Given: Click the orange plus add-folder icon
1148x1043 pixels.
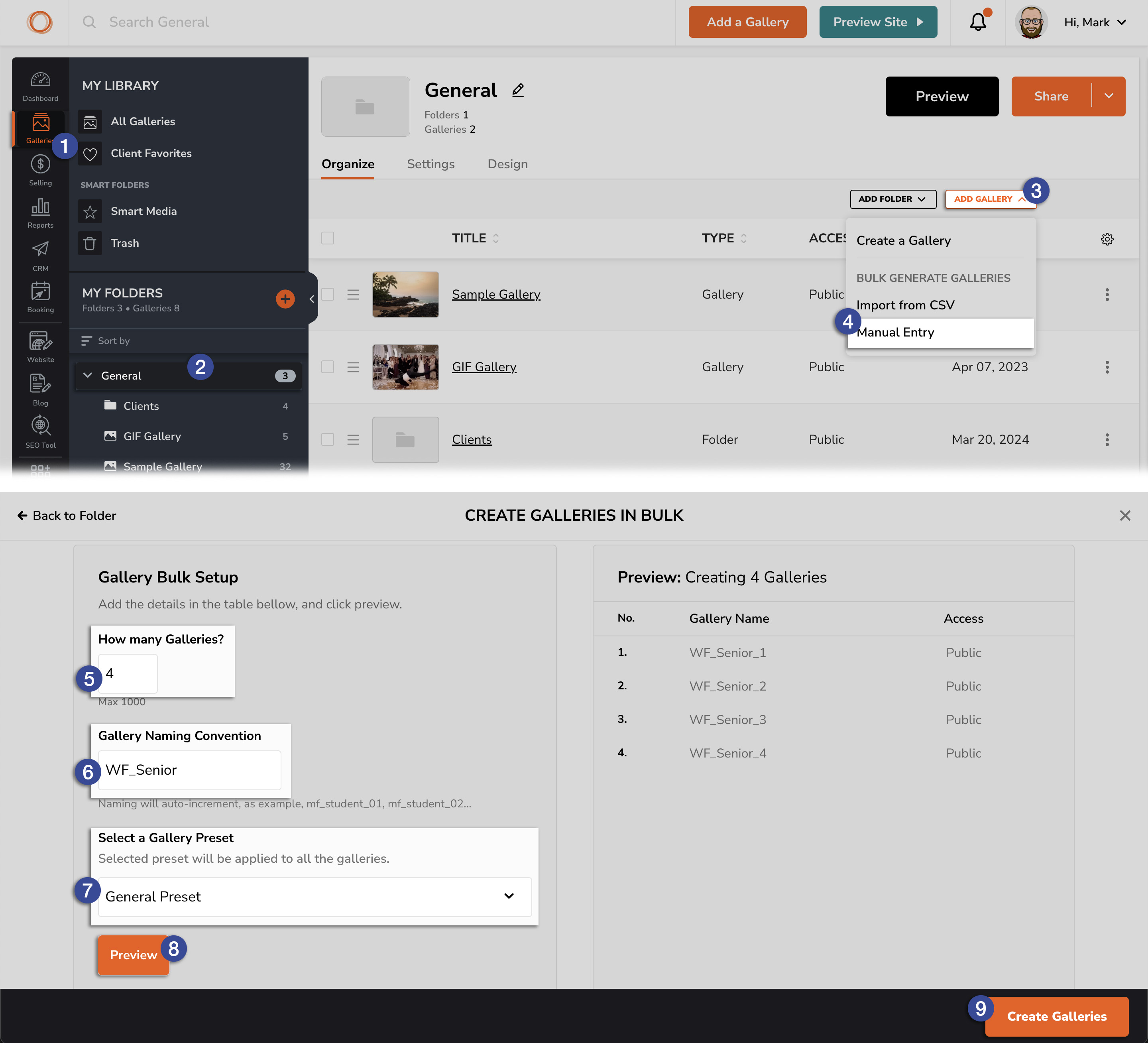Looking at the screenshot, I should [x=285, y=299].
